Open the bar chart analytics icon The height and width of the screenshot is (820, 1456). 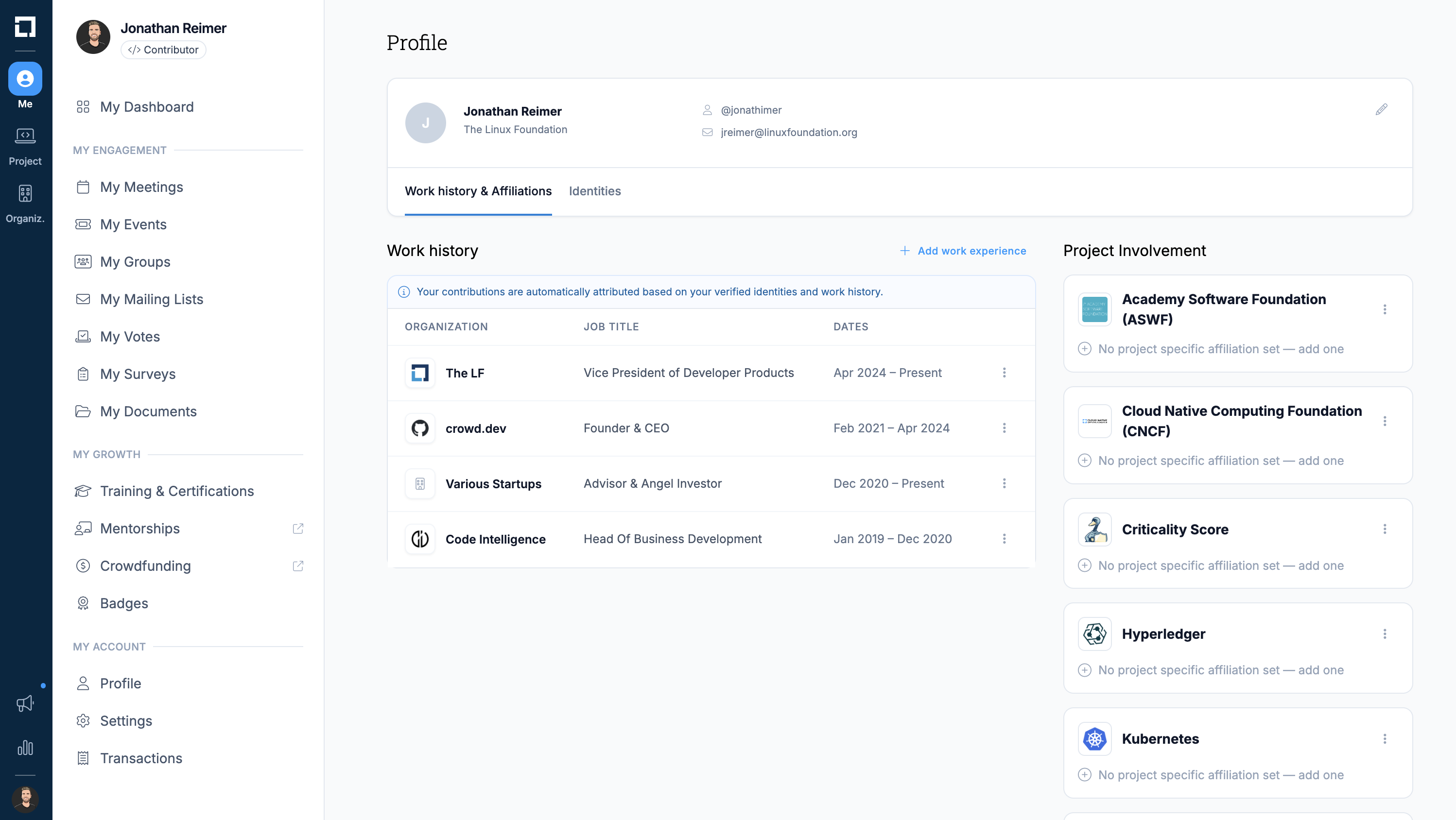[x=25, y=748]
